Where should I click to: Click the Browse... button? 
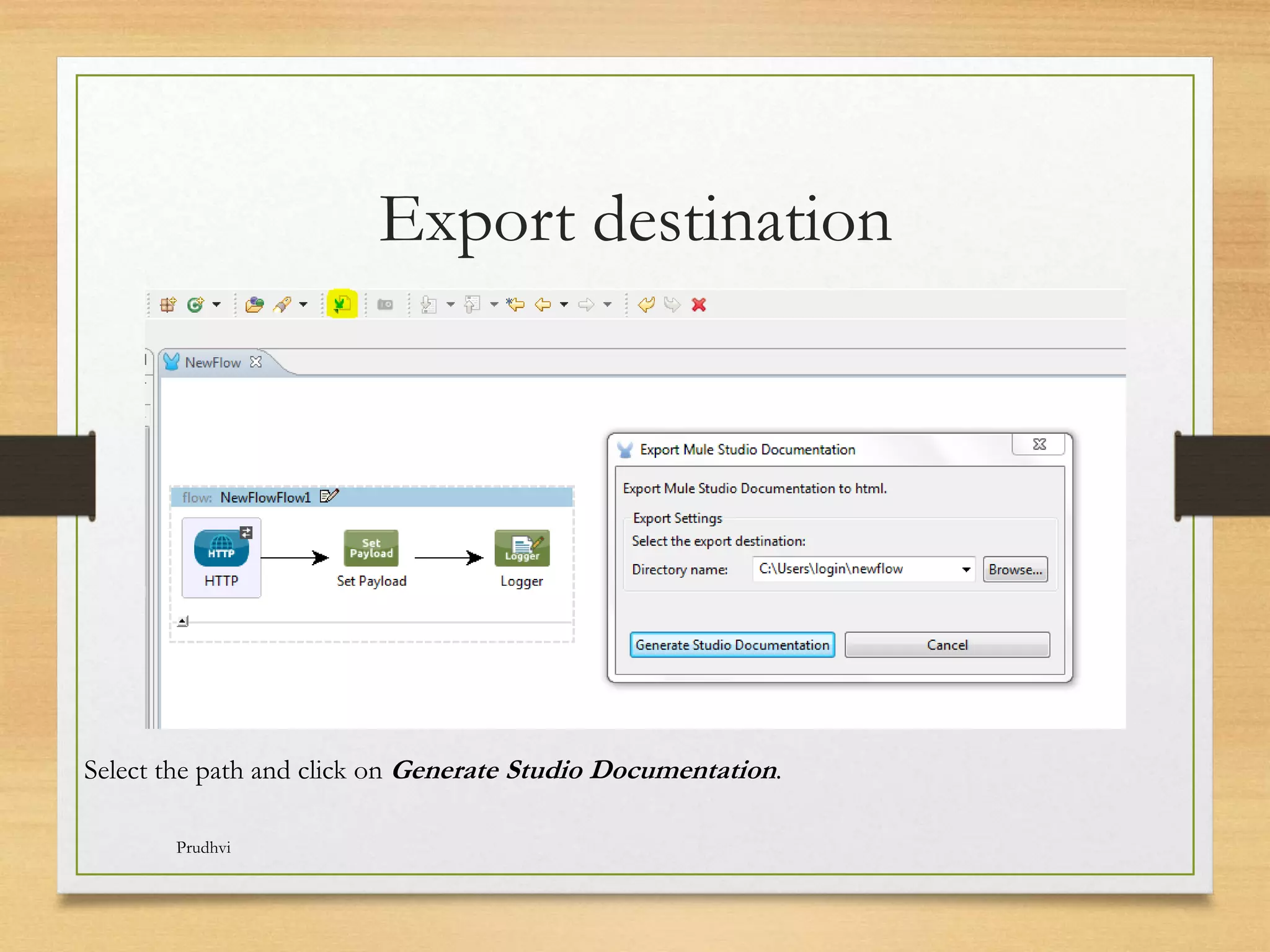(1015, 570)
